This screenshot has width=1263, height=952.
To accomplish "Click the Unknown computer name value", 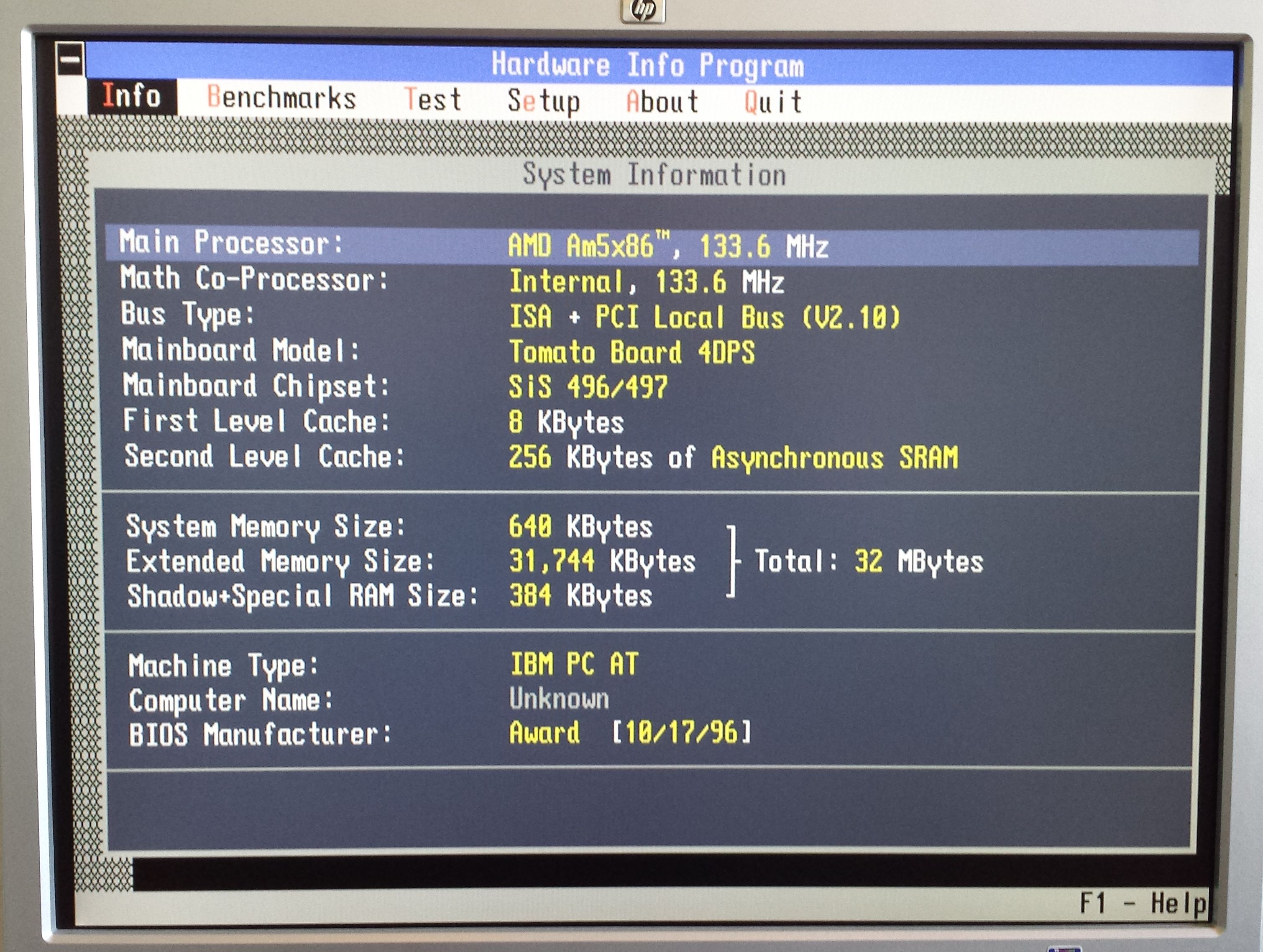I will pyautogui.click(x=559, y=699).
